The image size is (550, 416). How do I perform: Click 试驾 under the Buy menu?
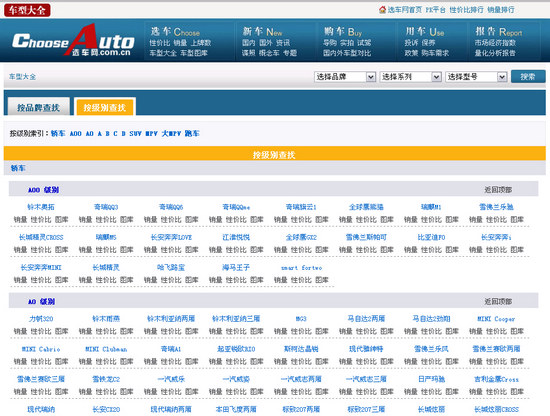[364, 43]
